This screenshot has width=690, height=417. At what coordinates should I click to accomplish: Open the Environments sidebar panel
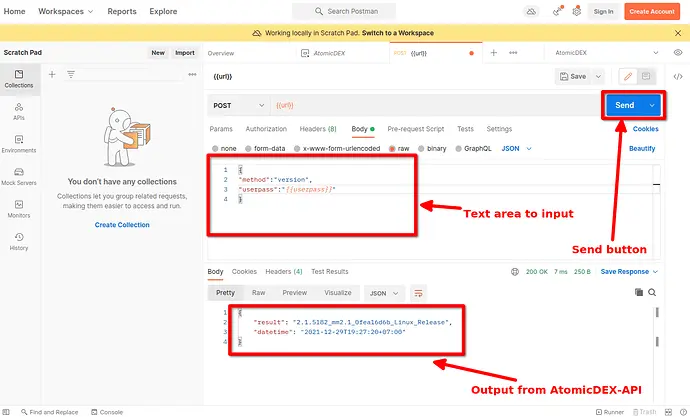click(x=19, y=143)
